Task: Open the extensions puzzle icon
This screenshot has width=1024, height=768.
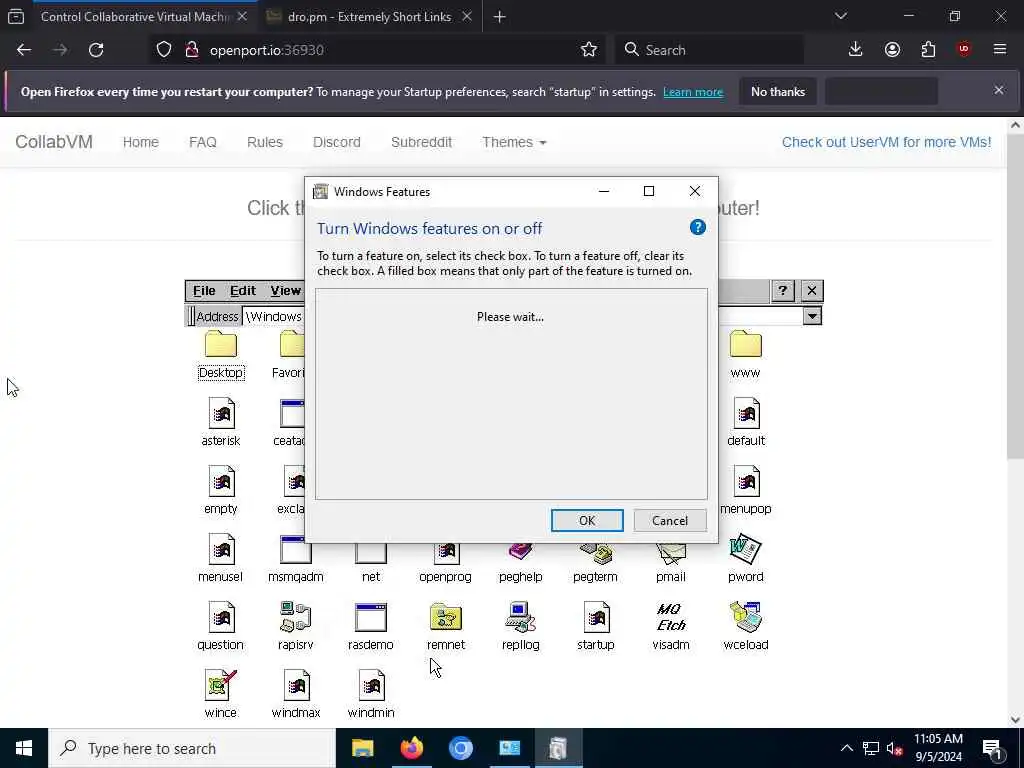Action: coord(928,50)
